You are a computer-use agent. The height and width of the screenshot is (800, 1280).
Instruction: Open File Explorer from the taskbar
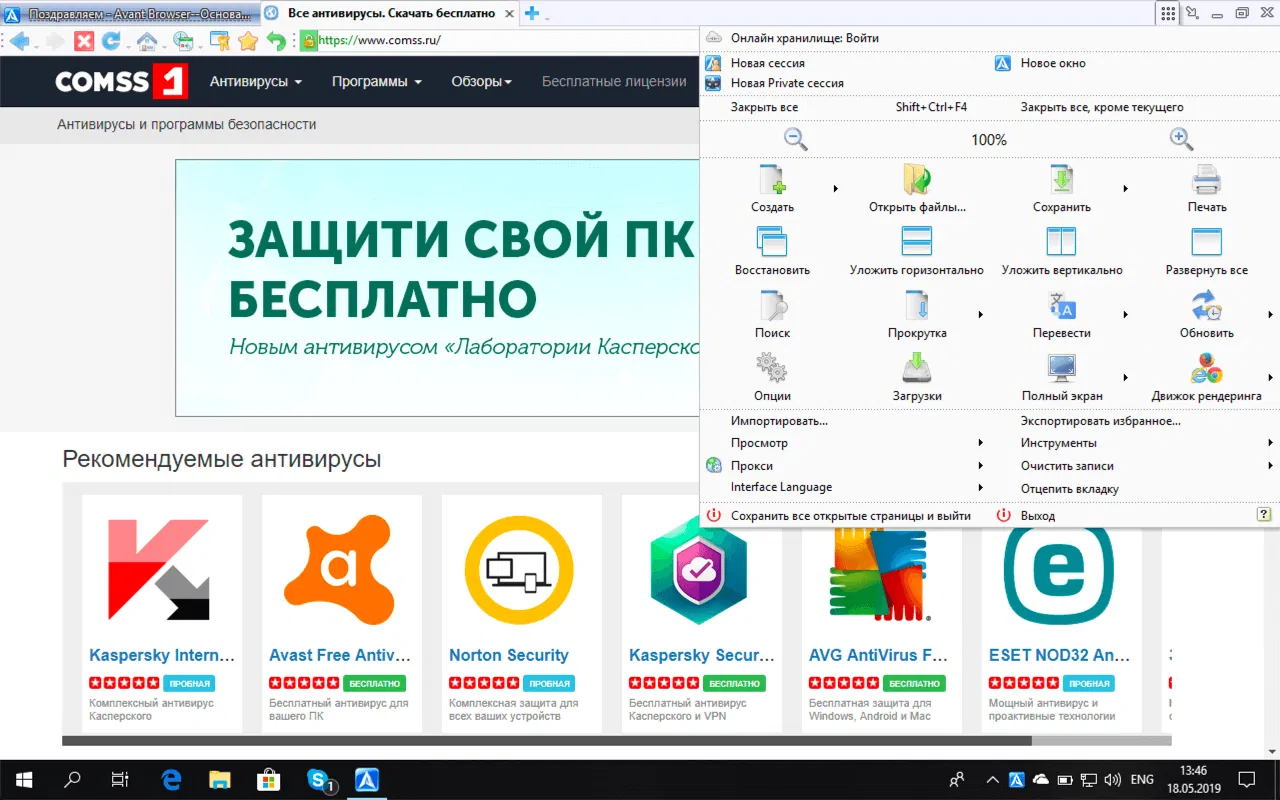(220, 780)
